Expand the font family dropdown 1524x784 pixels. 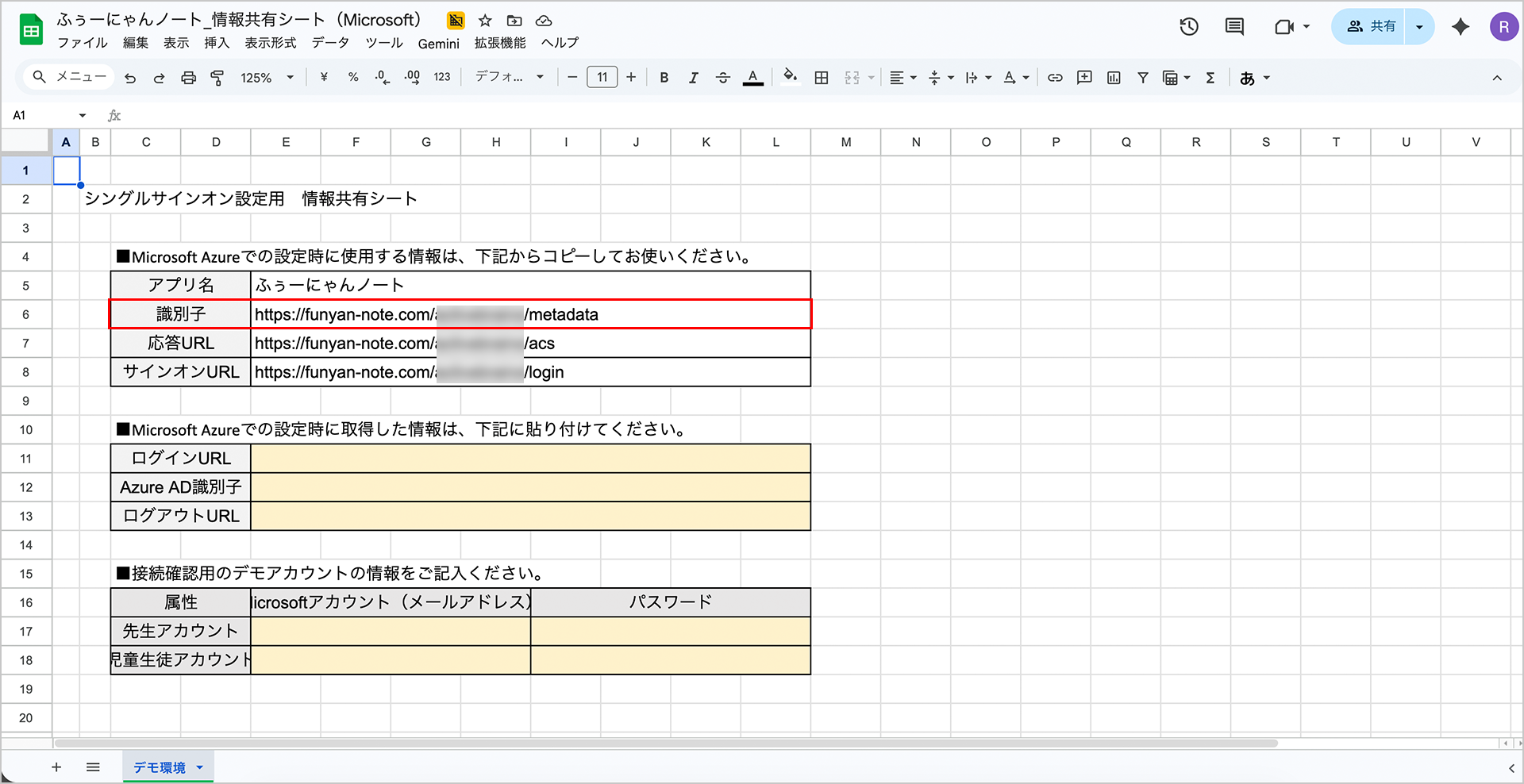click(x=509, y=78)
